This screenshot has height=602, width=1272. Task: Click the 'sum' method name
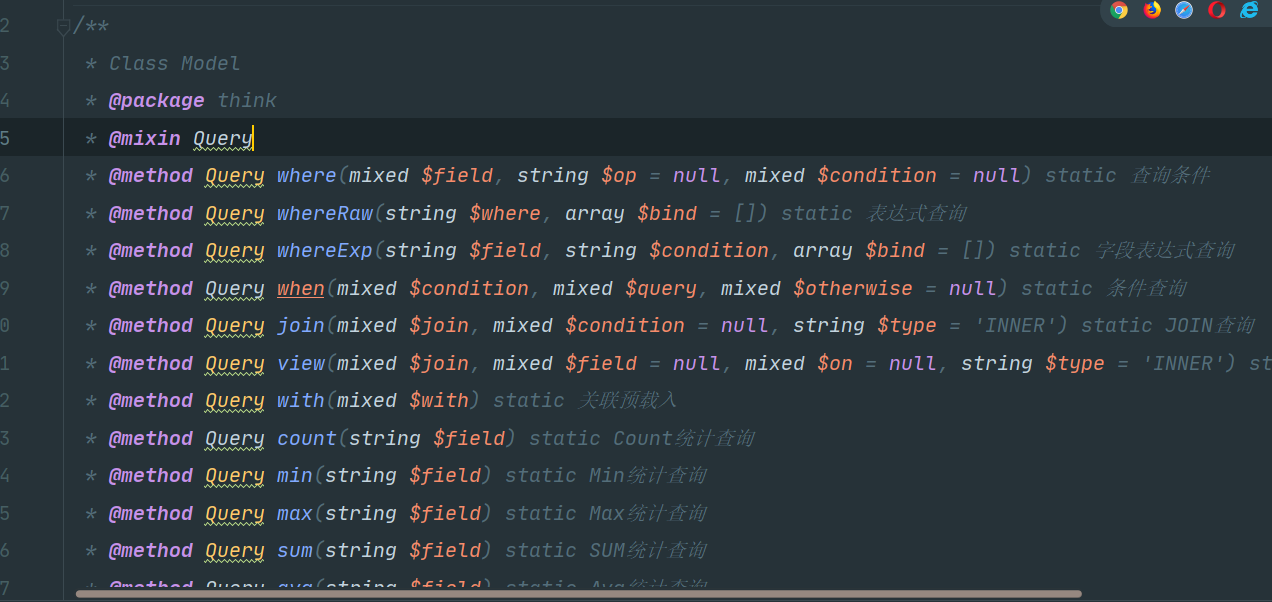pos(295,551)
